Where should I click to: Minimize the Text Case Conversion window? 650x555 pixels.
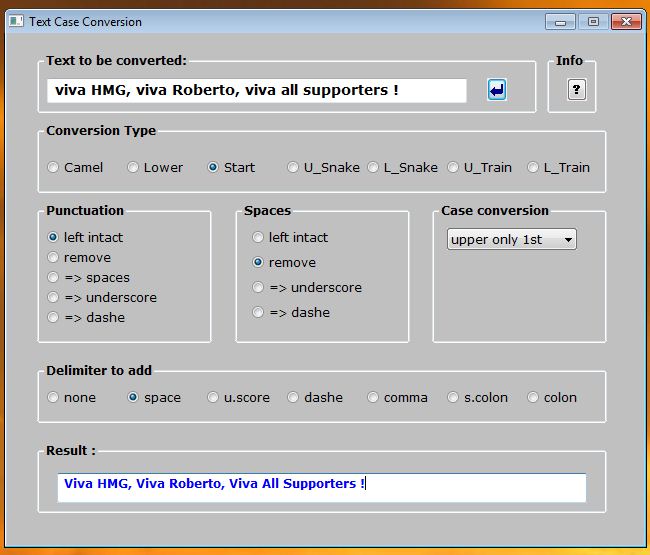point(560,22)
